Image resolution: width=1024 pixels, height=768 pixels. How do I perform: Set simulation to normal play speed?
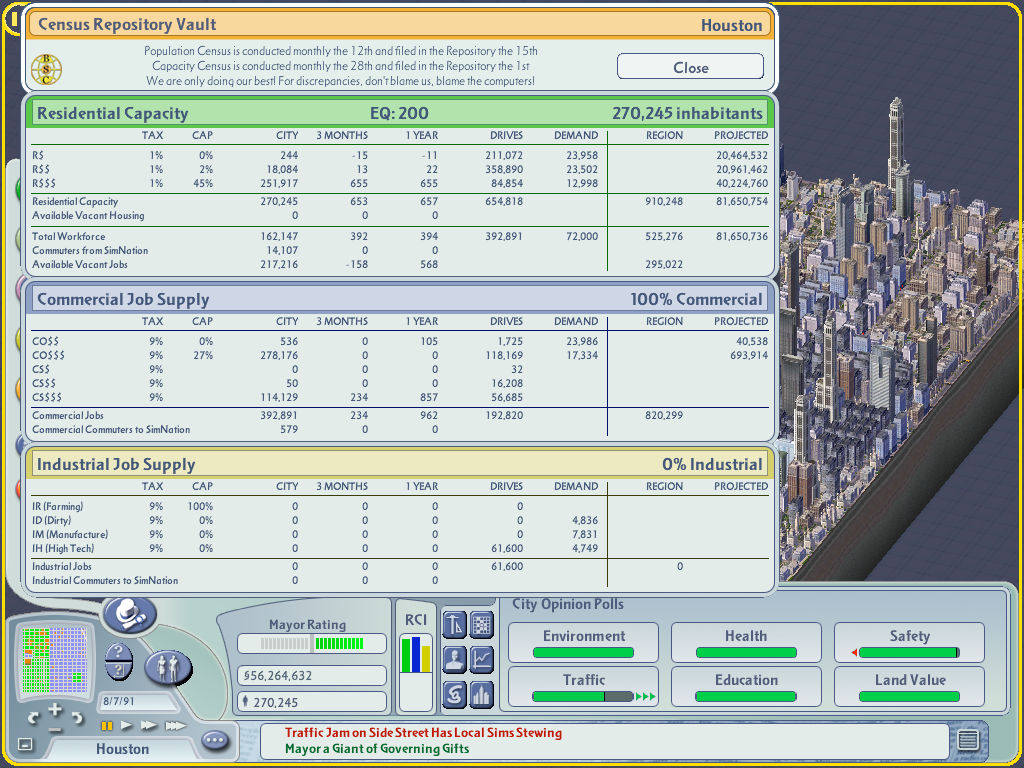pos(127,726)
